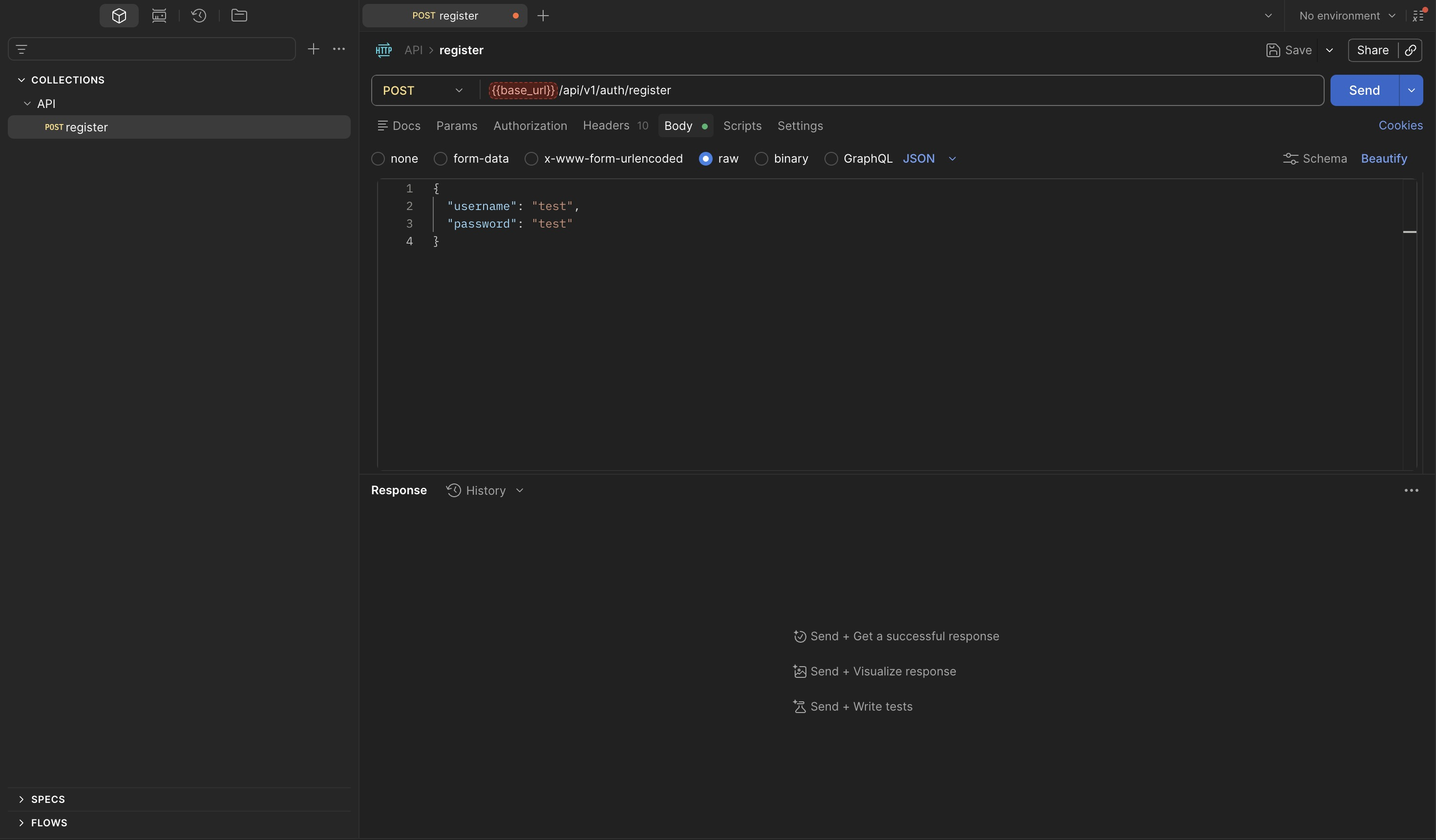Click the API breadcrumb link

pyautogui.click(x=413, y=50)
